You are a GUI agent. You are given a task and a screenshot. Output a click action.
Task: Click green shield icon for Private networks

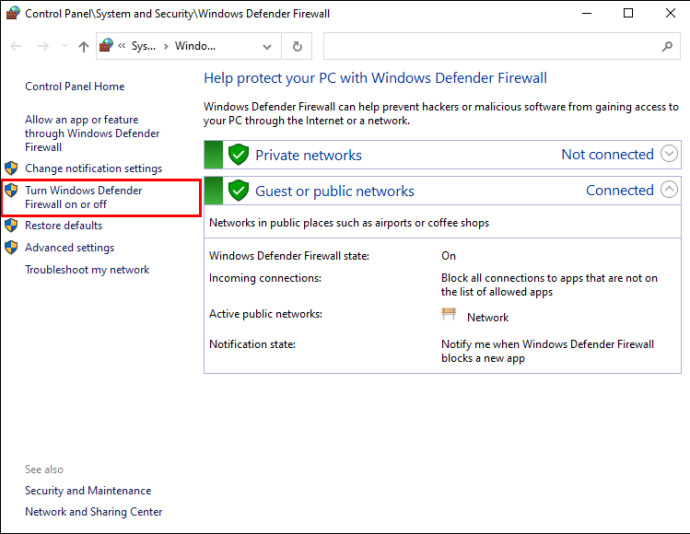239,155
